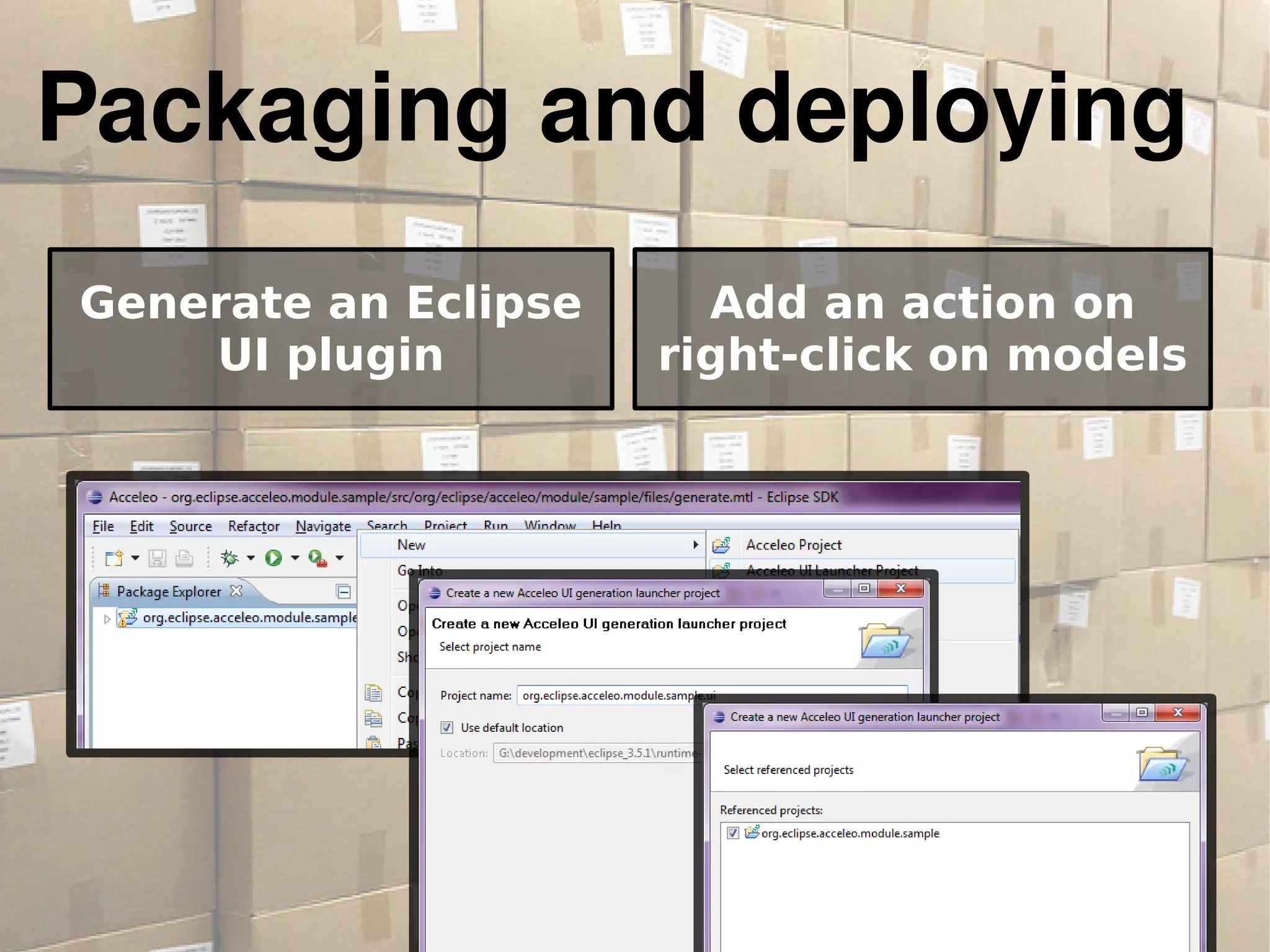1270x952 pixels.
Task: Open the Source menu
Action: pyautogui.click(x=190, y=527)
